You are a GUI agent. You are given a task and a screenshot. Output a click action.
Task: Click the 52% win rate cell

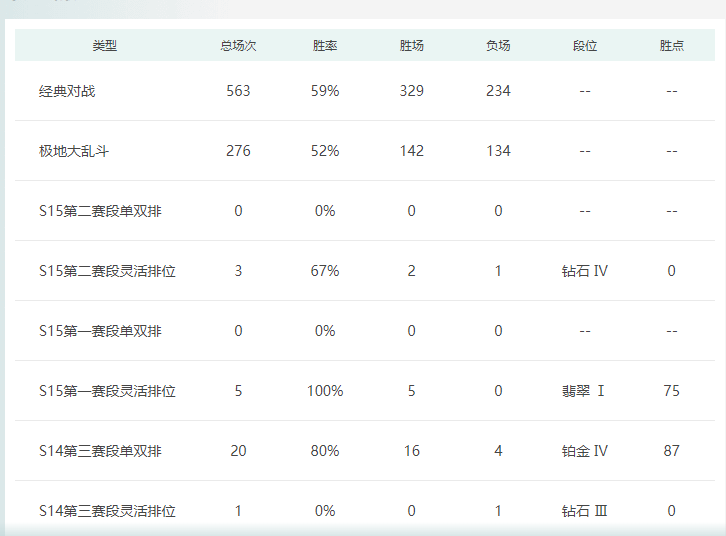(325, 151)
